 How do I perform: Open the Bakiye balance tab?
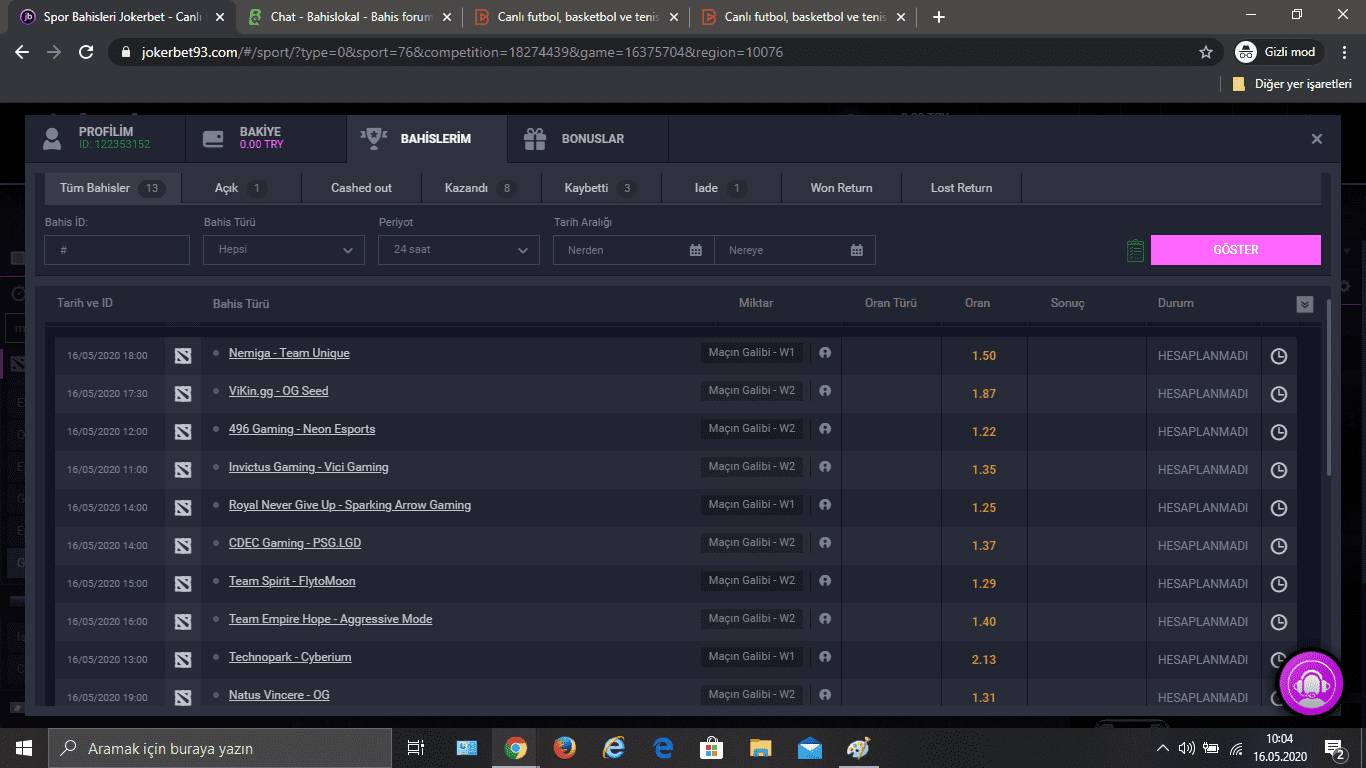click(x=266, y=138)
